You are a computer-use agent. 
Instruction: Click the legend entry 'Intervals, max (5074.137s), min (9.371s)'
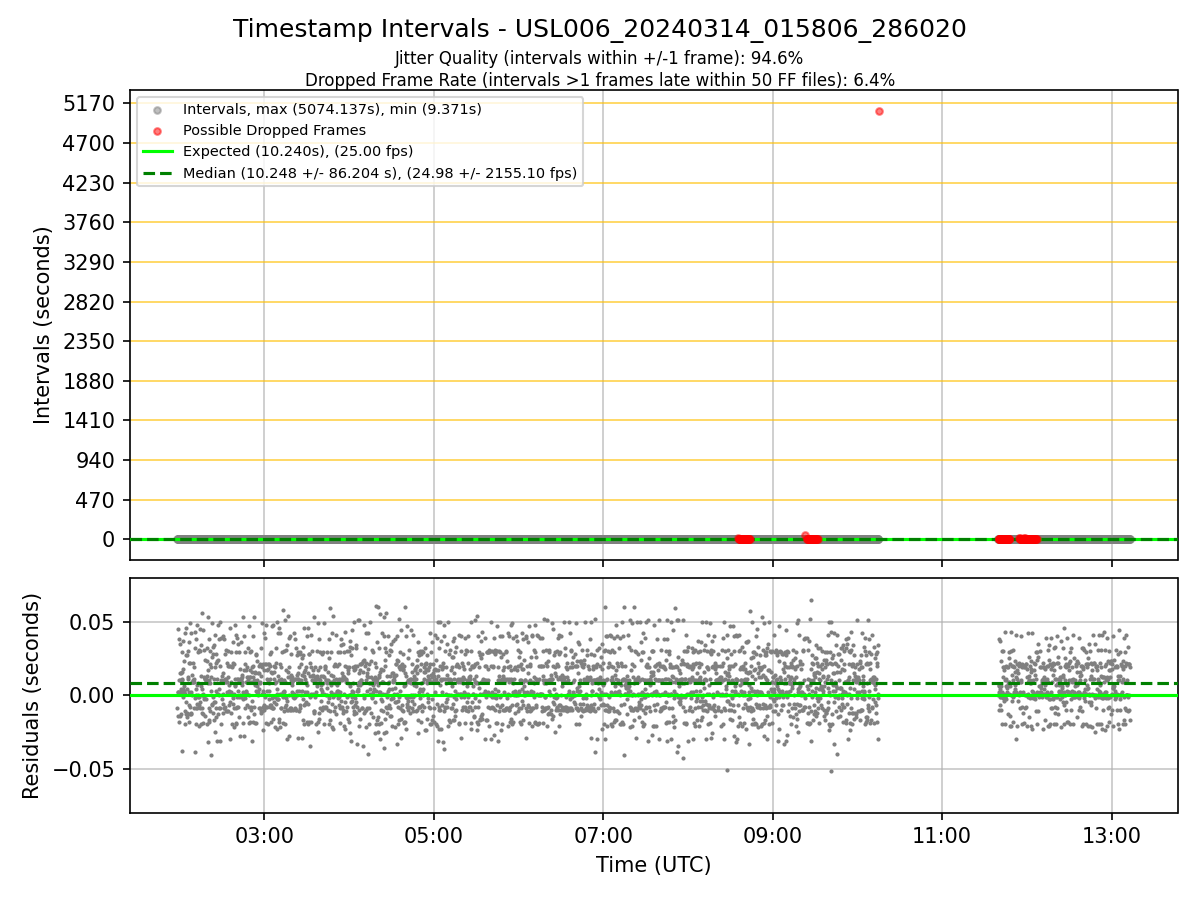pyautogui.click(x=332, y=109)
